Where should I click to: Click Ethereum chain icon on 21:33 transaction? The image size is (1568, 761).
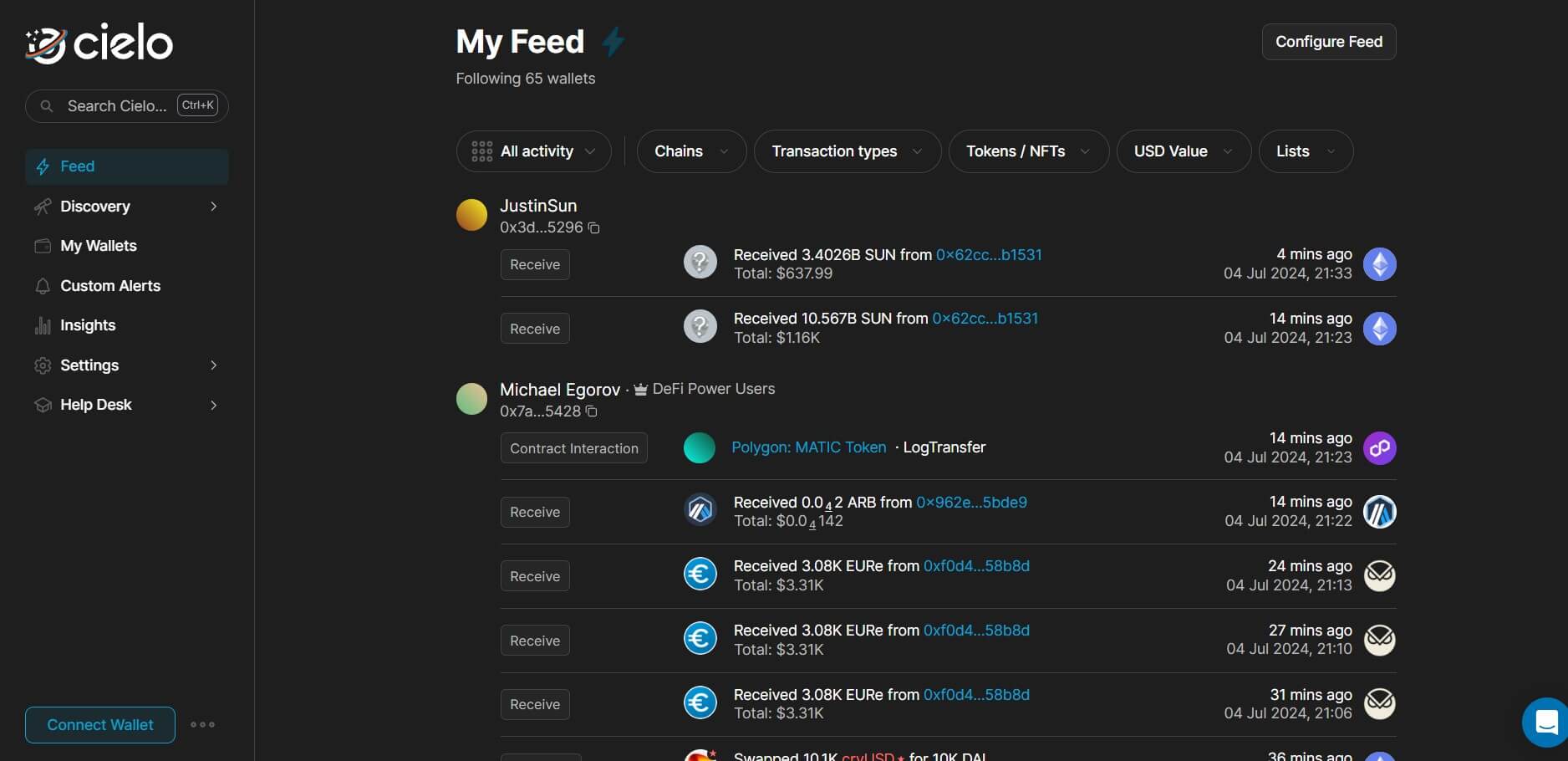pos(1380,264)
